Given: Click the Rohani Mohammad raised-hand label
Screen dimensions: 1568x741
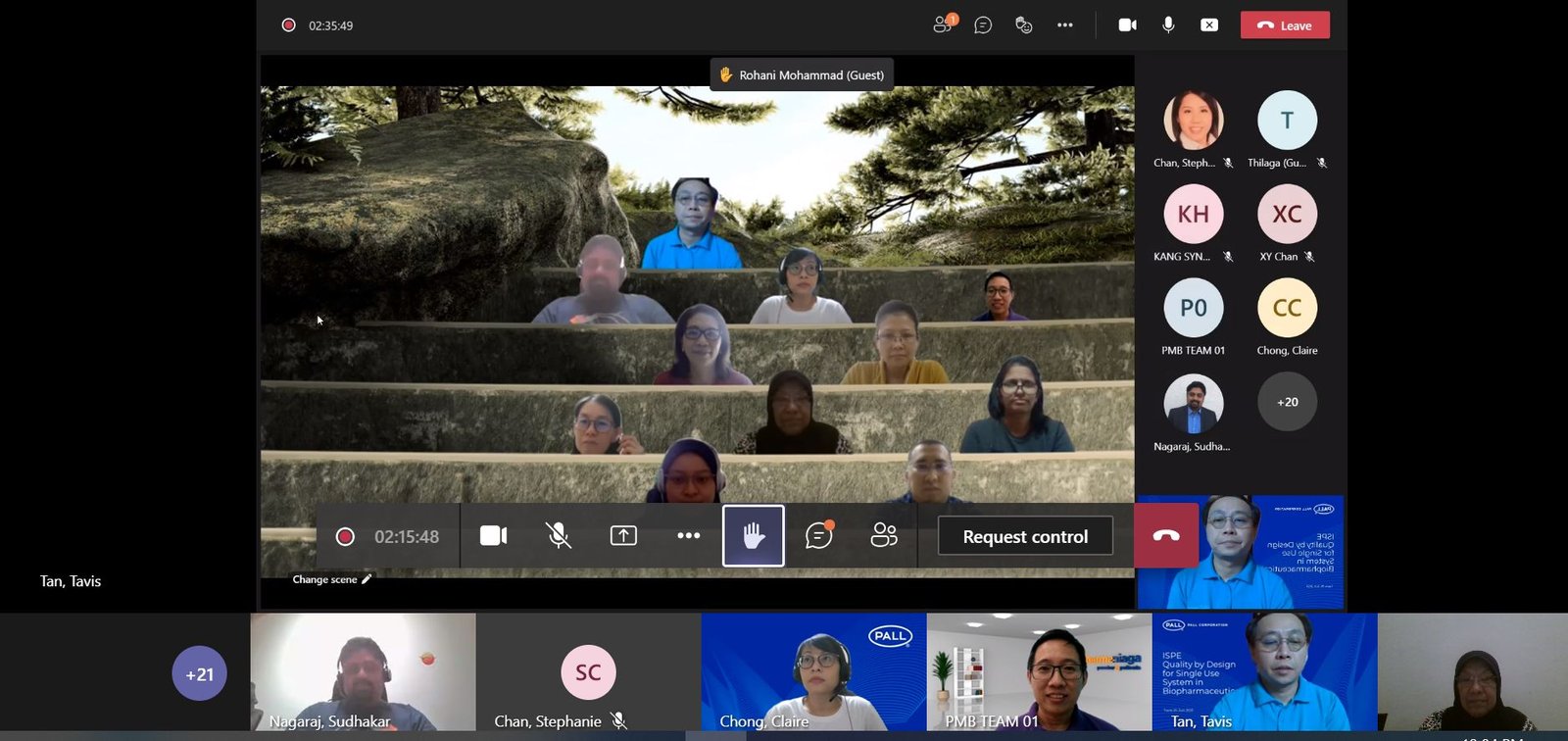Looking at the screenshot, I should (802, 74).
